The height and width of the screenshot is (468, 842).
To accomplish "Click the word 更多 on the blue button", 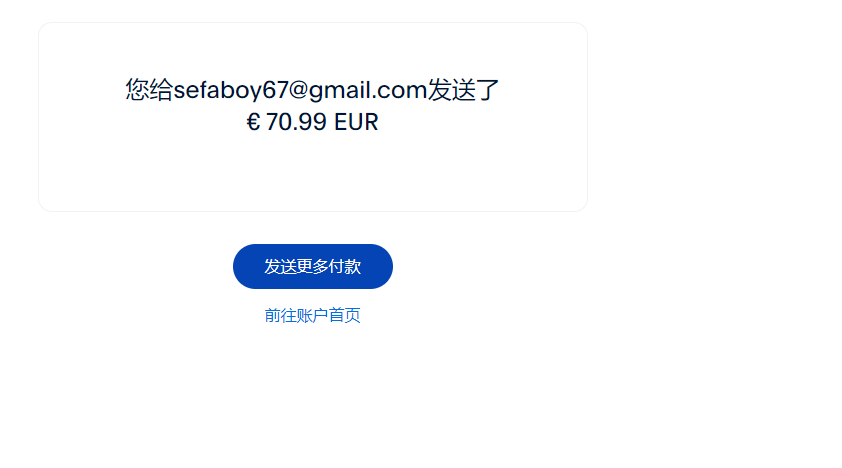I will 313,266.
